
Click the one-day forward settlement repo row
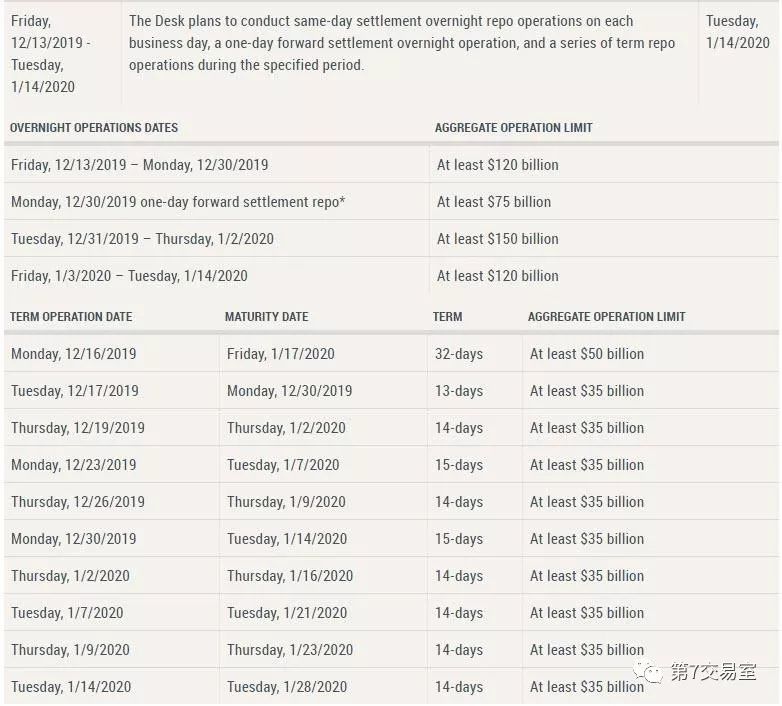point(178,202)
